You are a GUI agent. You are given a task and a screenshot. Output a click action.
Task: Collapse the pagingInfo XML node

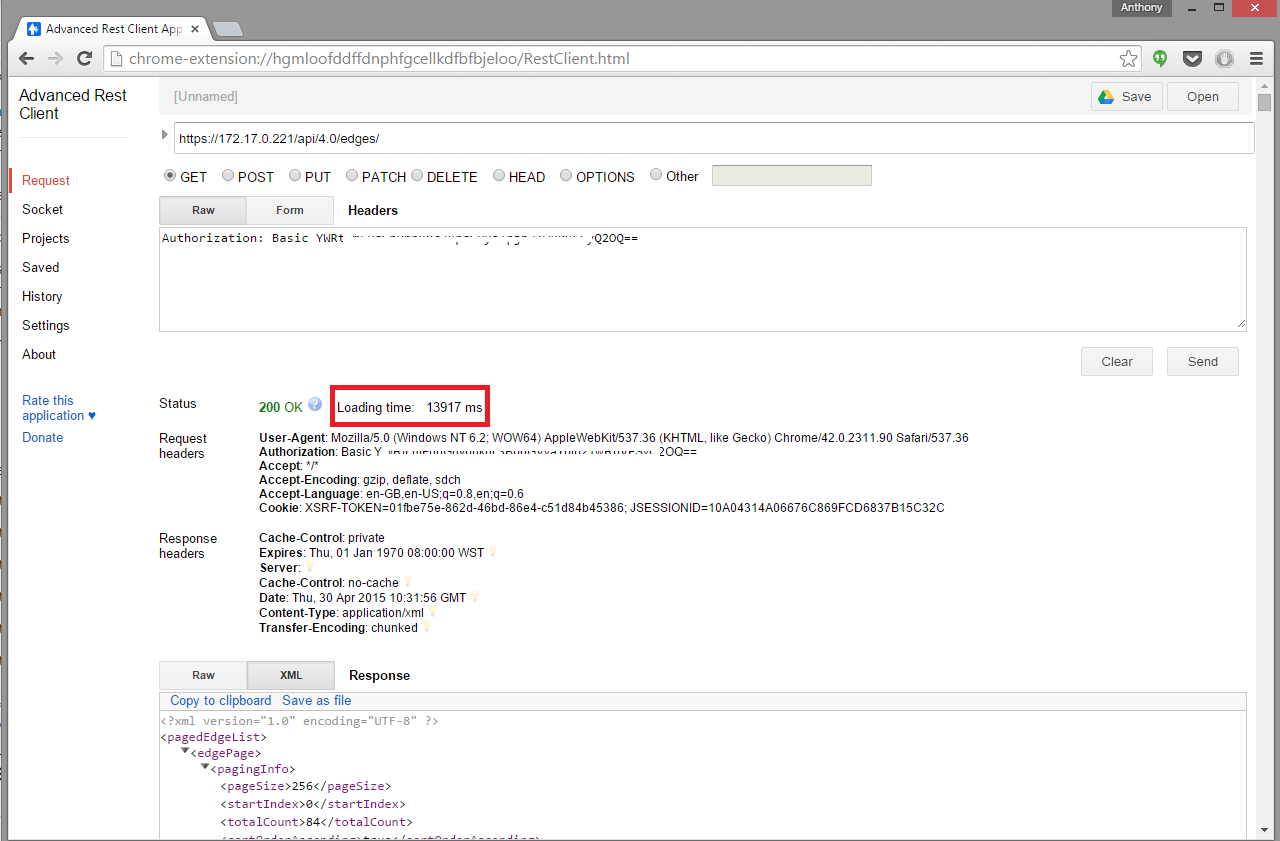pyautogui.click(x=205, y=767)
